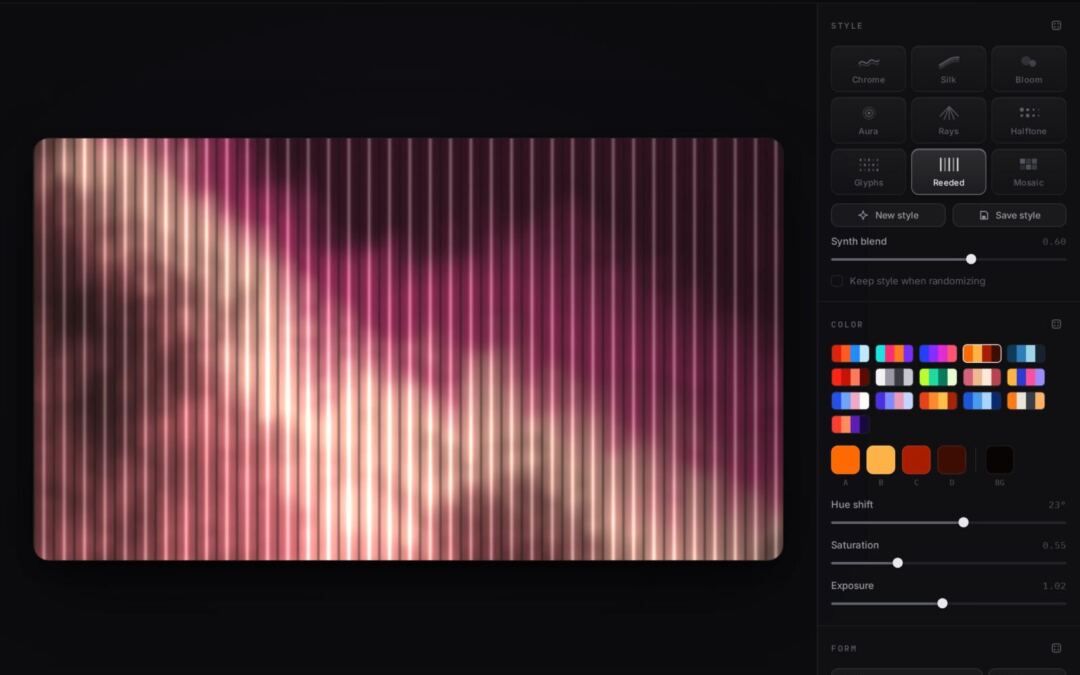Choose the blue-sky-navy palette preset
Screen dimensions: 1080x675
coord(982,400)
